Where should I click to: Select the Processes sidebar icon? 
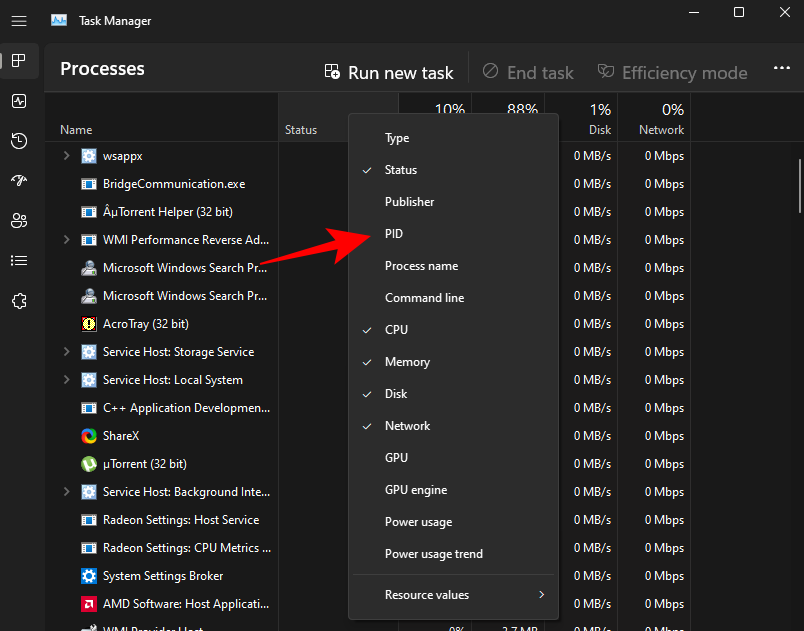pyautogui.click(x=19, y=61)
